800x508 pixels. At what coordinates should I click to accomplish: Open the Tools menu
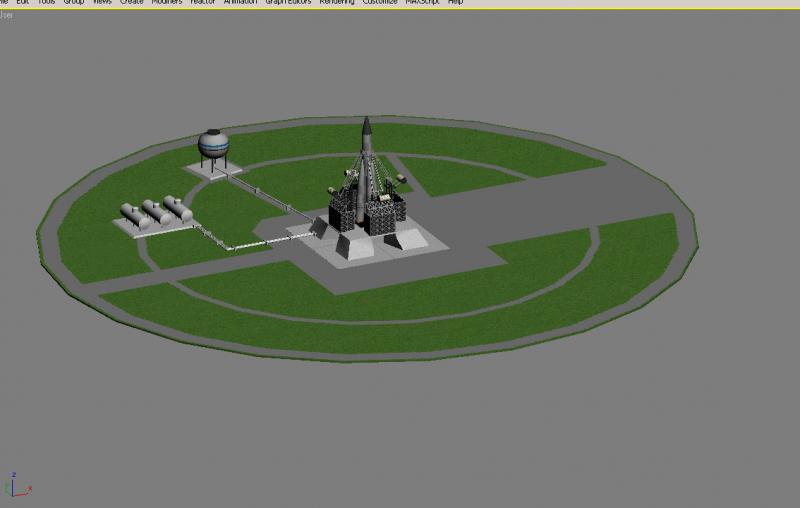pos(46,2)
